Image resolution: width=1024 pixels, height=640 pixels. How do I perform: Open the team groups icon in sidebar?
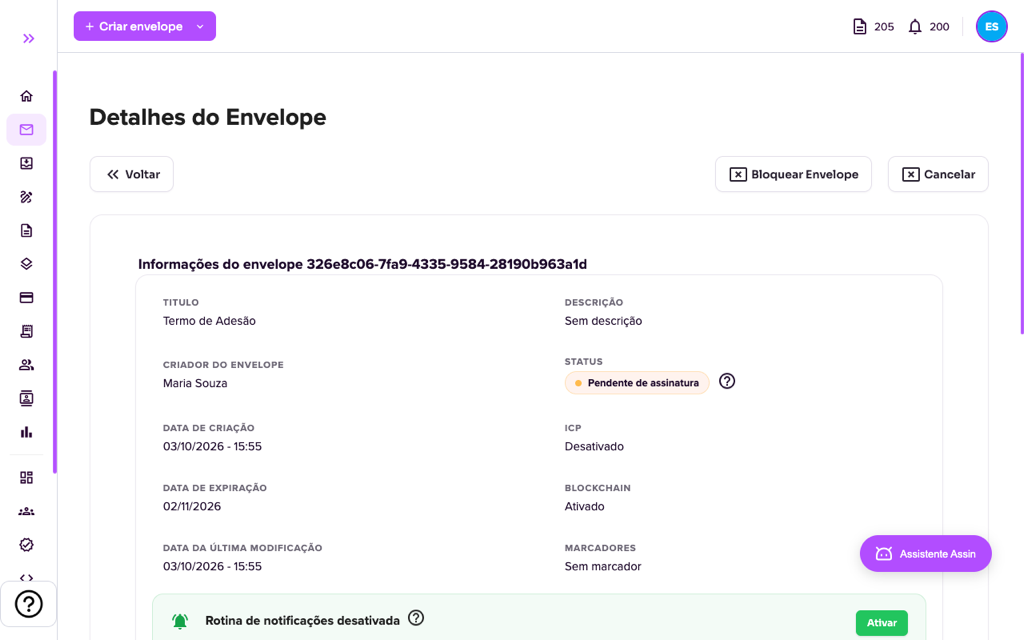[x=26, y=511]
